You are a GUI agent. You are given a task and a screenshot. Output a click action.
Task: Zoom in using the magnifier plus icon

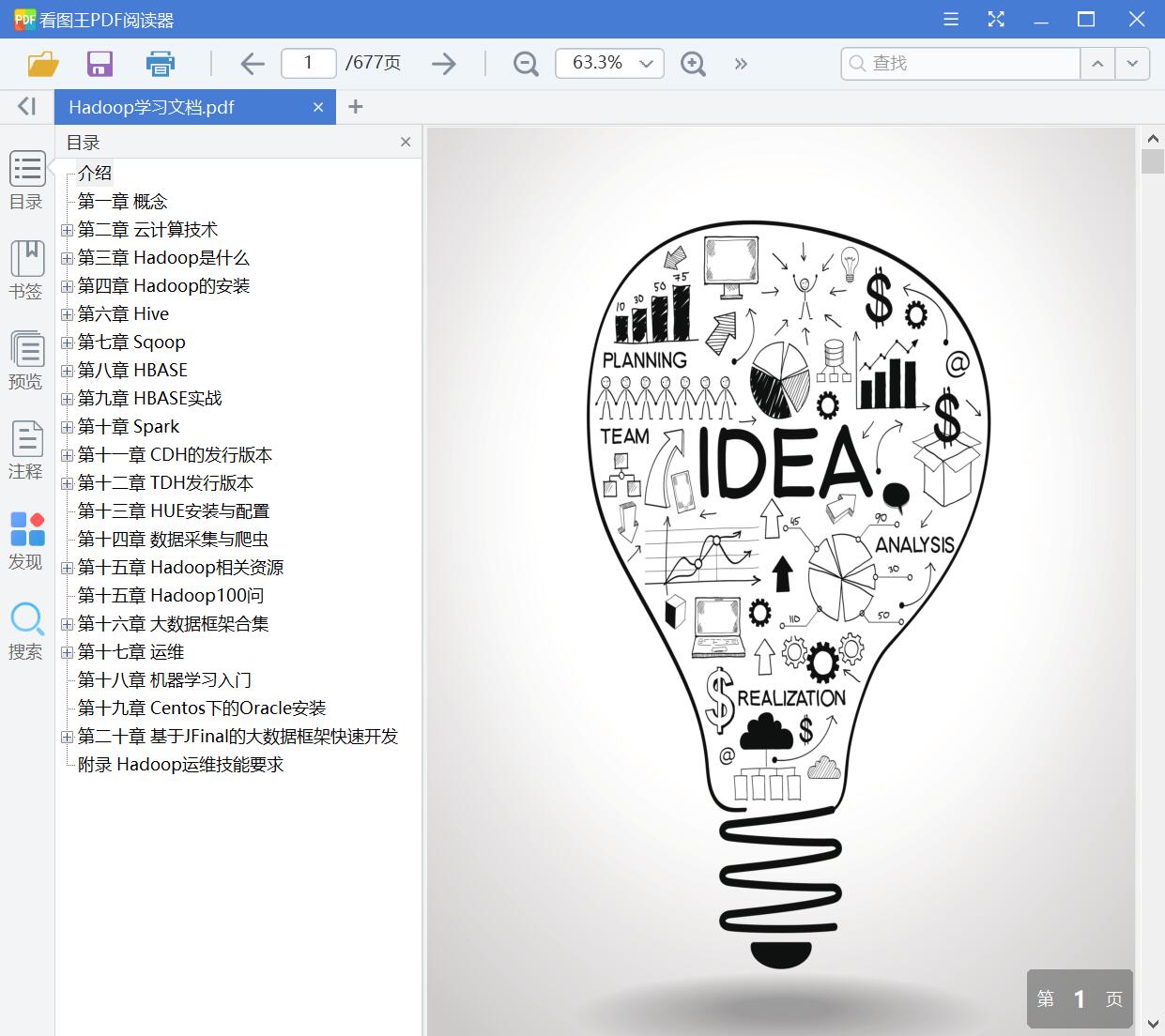(x=693, y=64)
